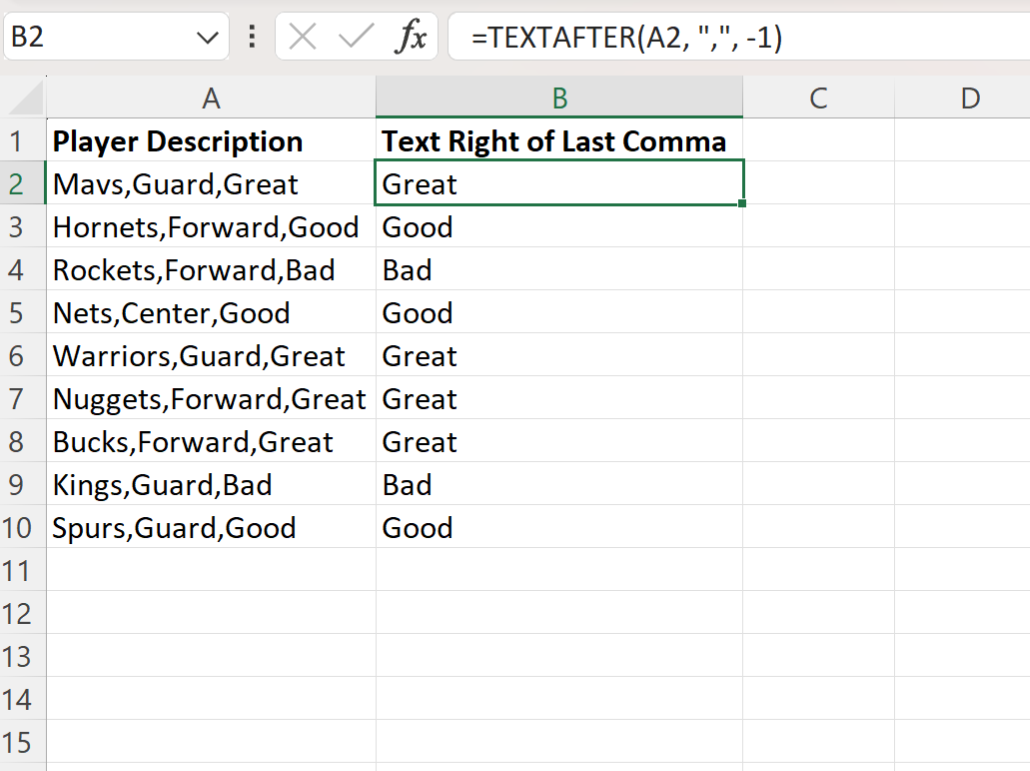Image resolution: width=1030 pixels, height=771 pixels.
Task: Select row 8 header
Action: coord(23,441)
